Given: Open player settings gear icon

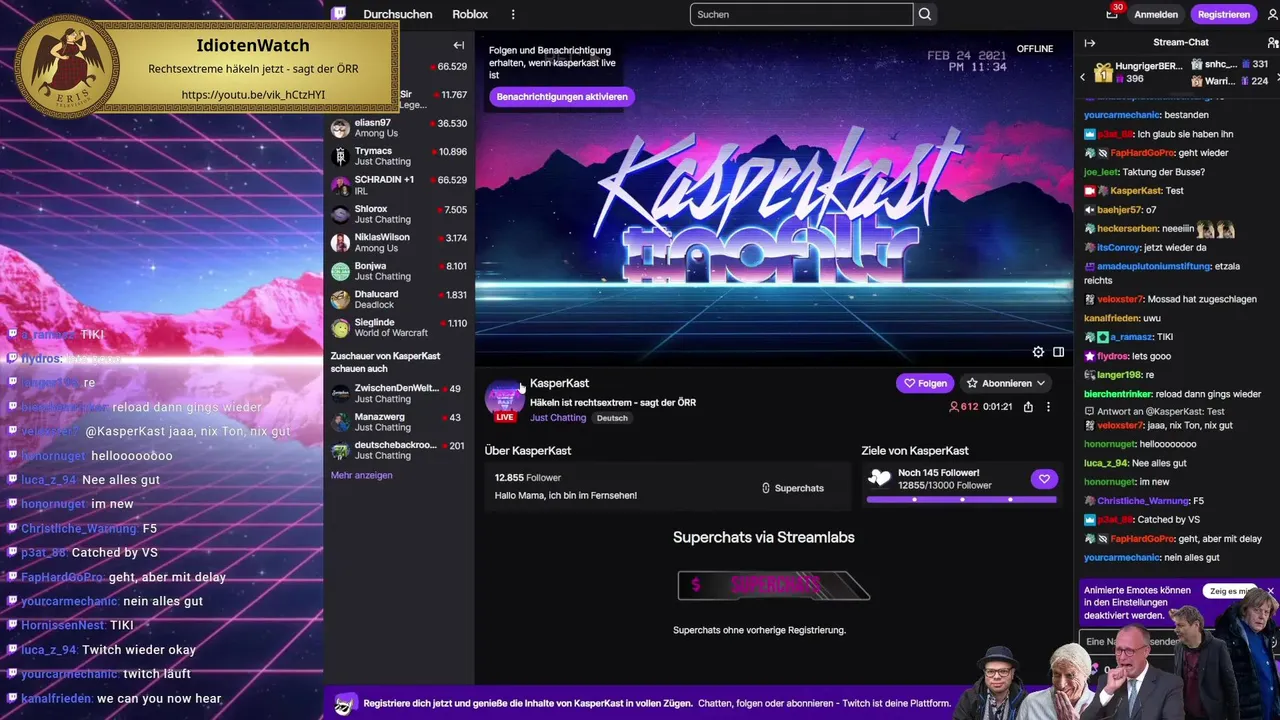Looking at the screenshot, I should (x=1038, y=352).
